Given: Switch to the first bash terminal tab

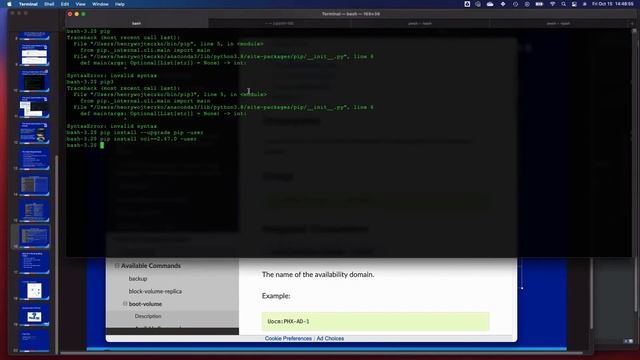Looking at the screenshot, I should [x=137, y=24].
